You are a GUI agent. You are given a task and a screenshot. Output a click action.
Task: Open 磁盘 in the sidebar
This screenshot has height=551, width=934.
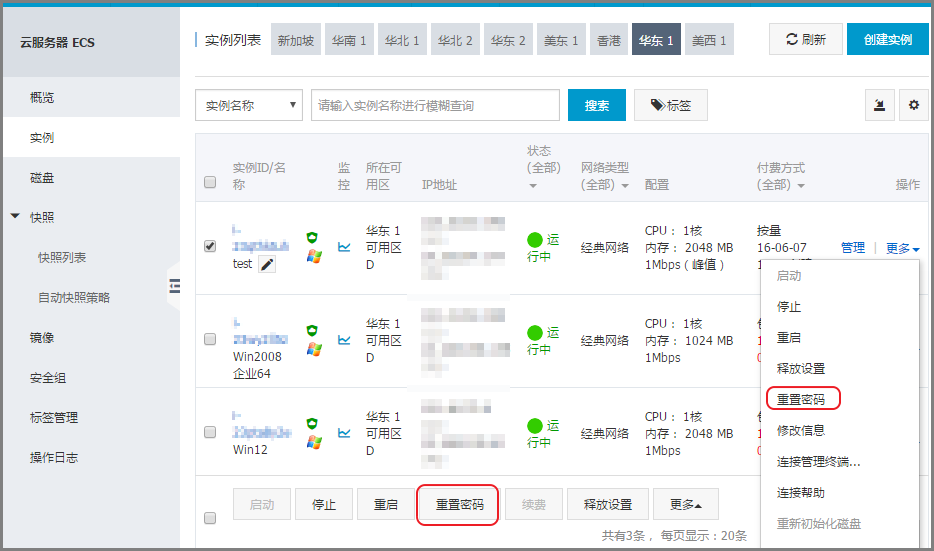point(92,178)
